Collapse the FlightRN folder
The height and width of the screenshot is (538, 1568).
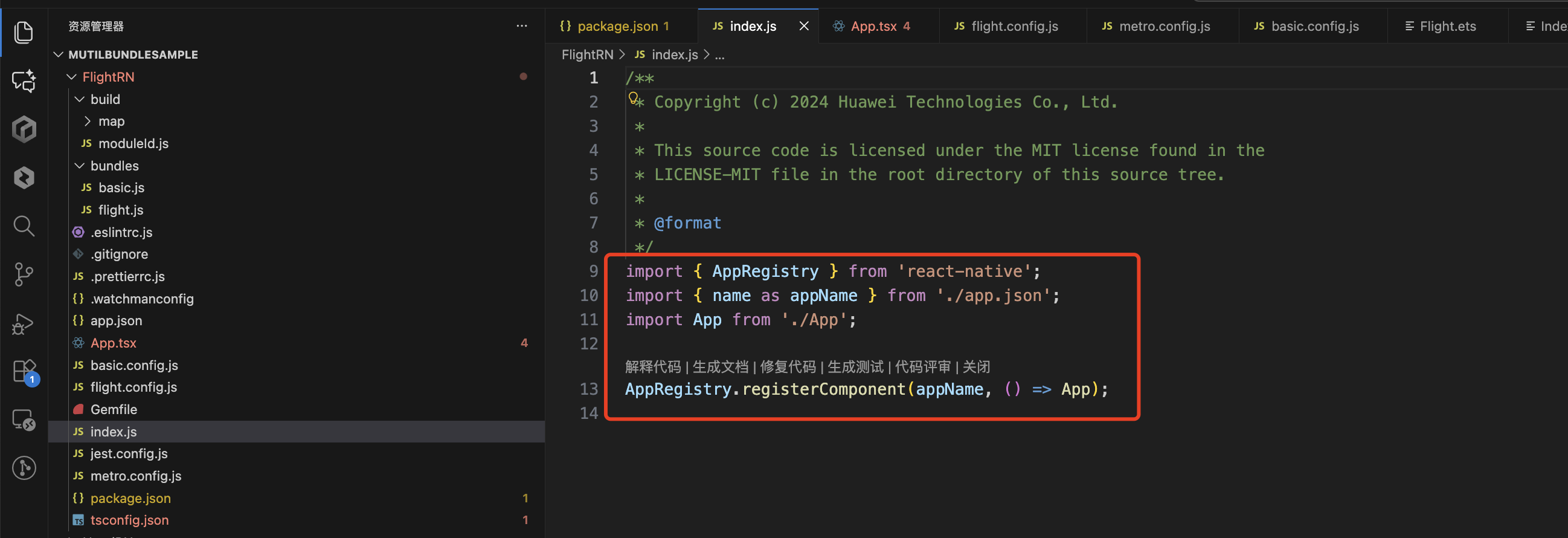pyautogui.click(x=72, y=77)
